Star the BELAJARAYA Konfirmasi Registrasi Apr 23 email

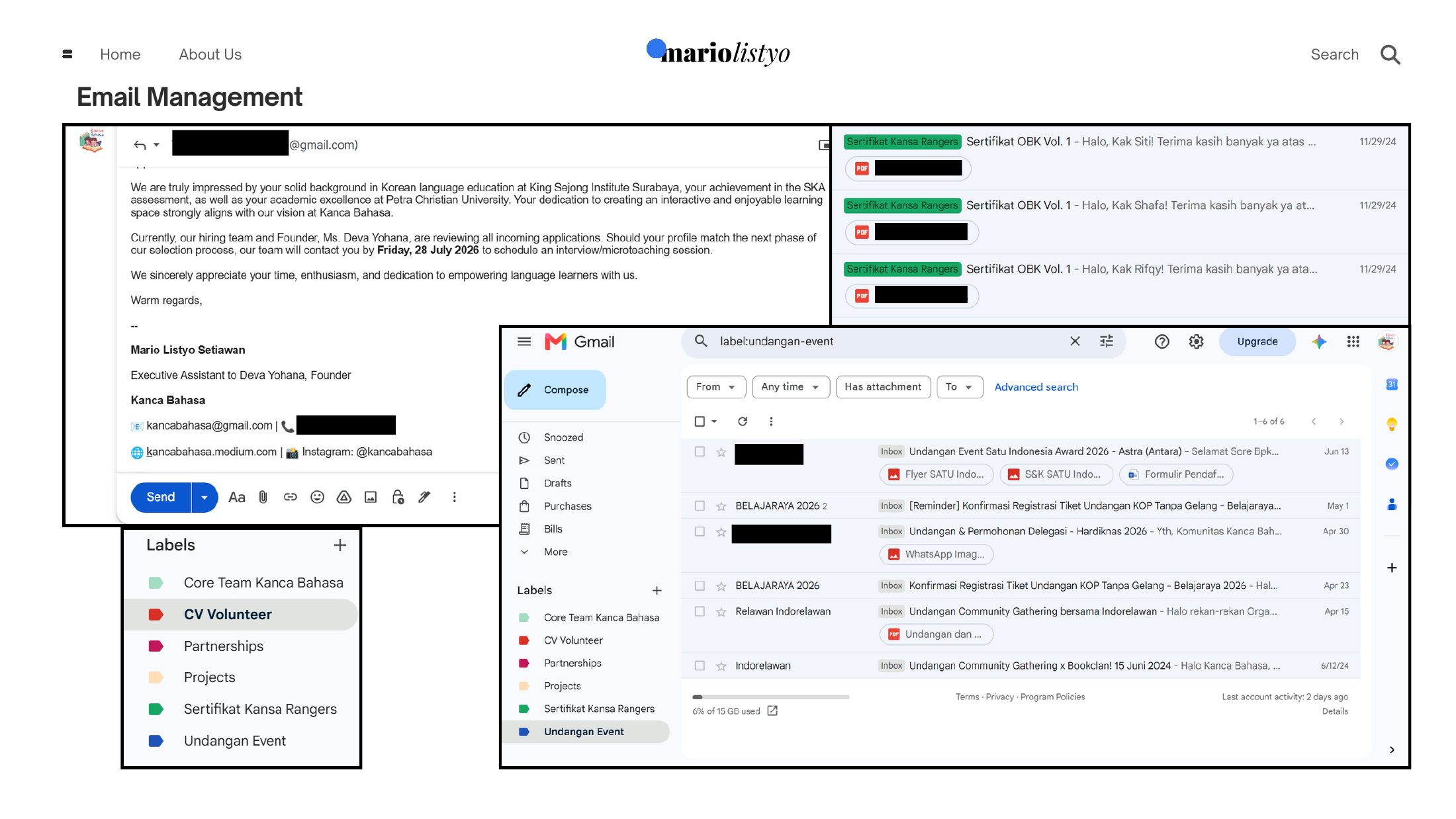pos(721,586)
